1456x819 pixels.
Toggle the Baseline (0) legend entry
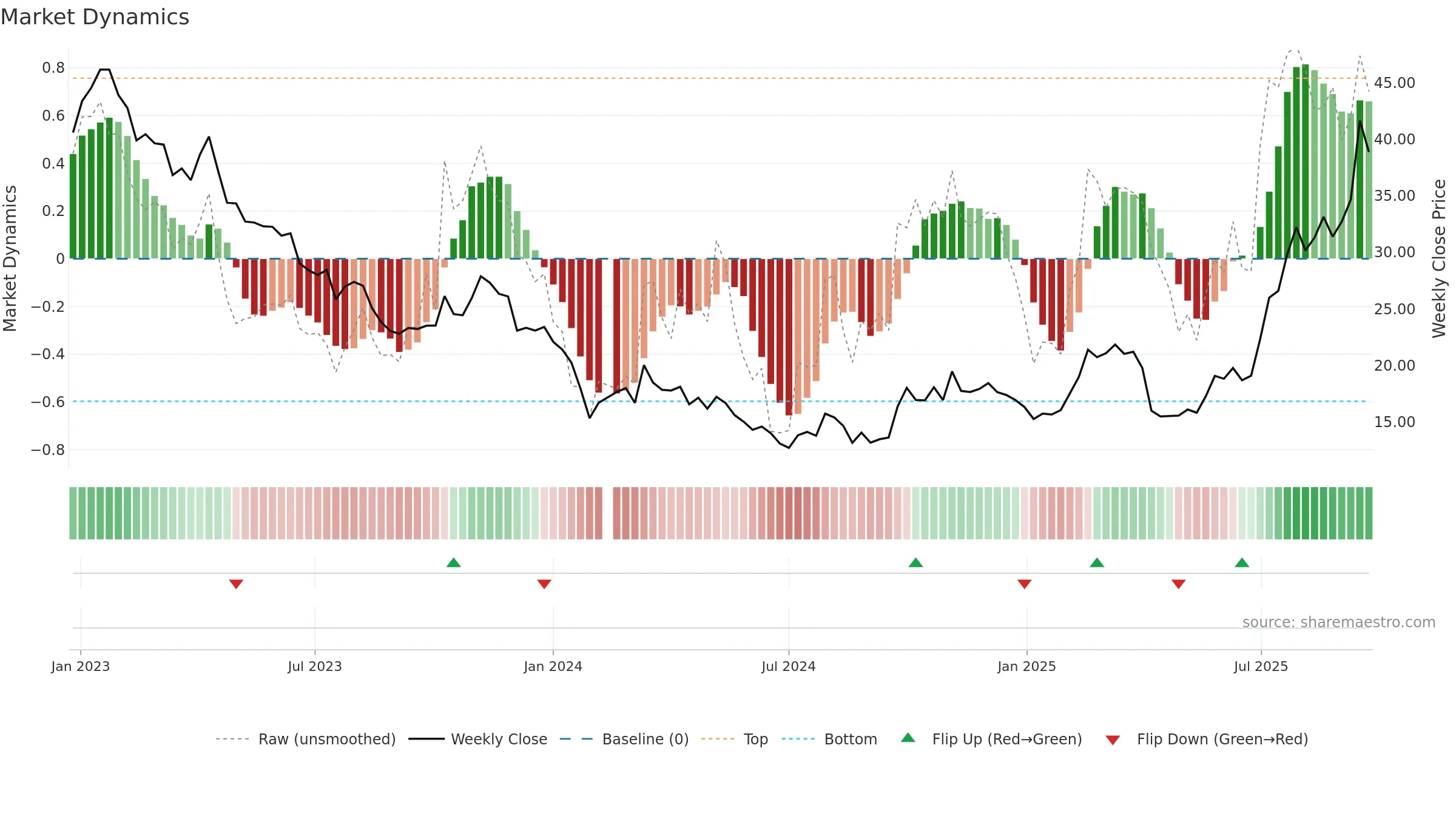pos(624,739)
